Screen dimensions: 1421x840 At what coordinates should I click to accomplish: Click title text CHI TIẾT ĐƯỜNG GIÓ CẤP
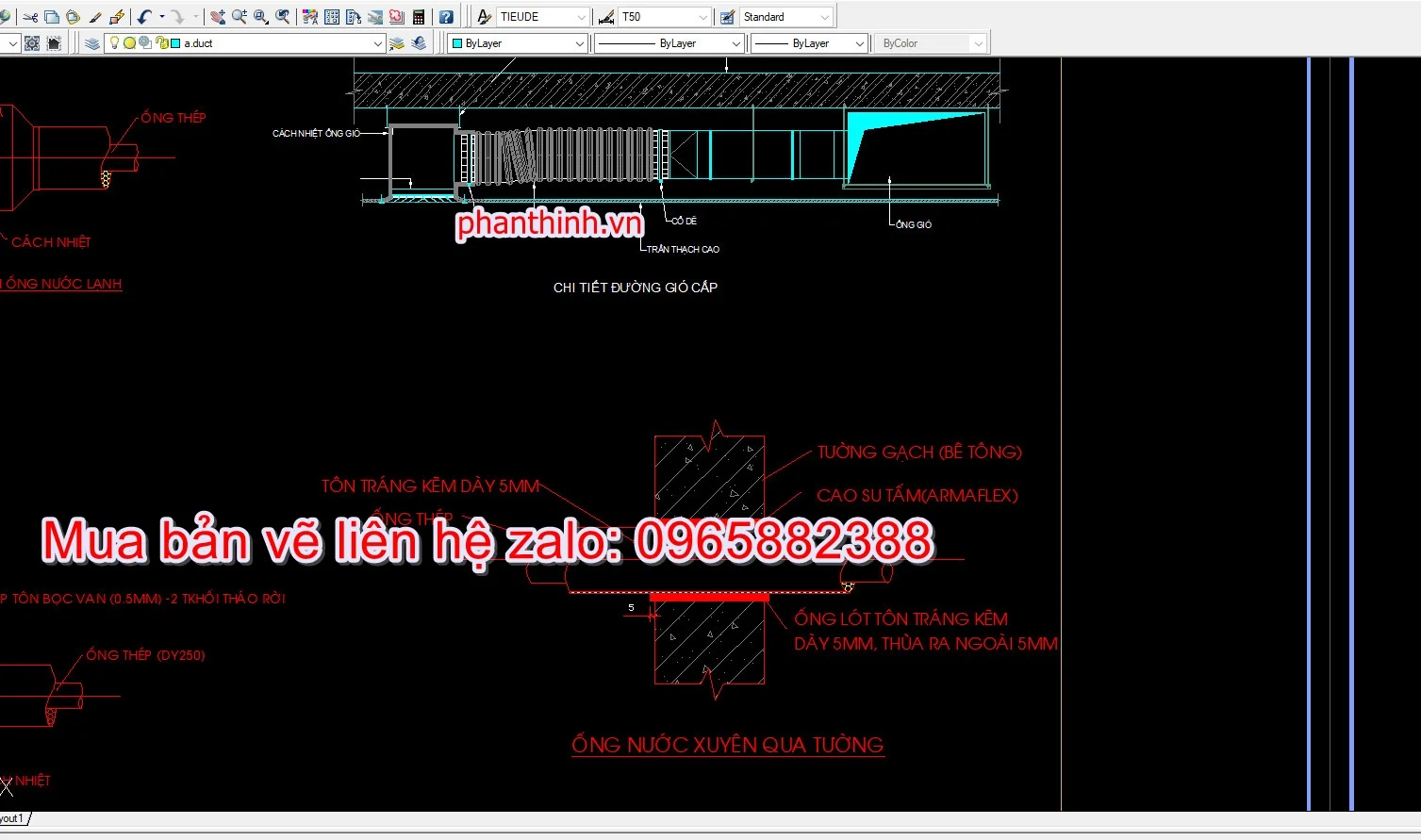click(x=636, y=288)
